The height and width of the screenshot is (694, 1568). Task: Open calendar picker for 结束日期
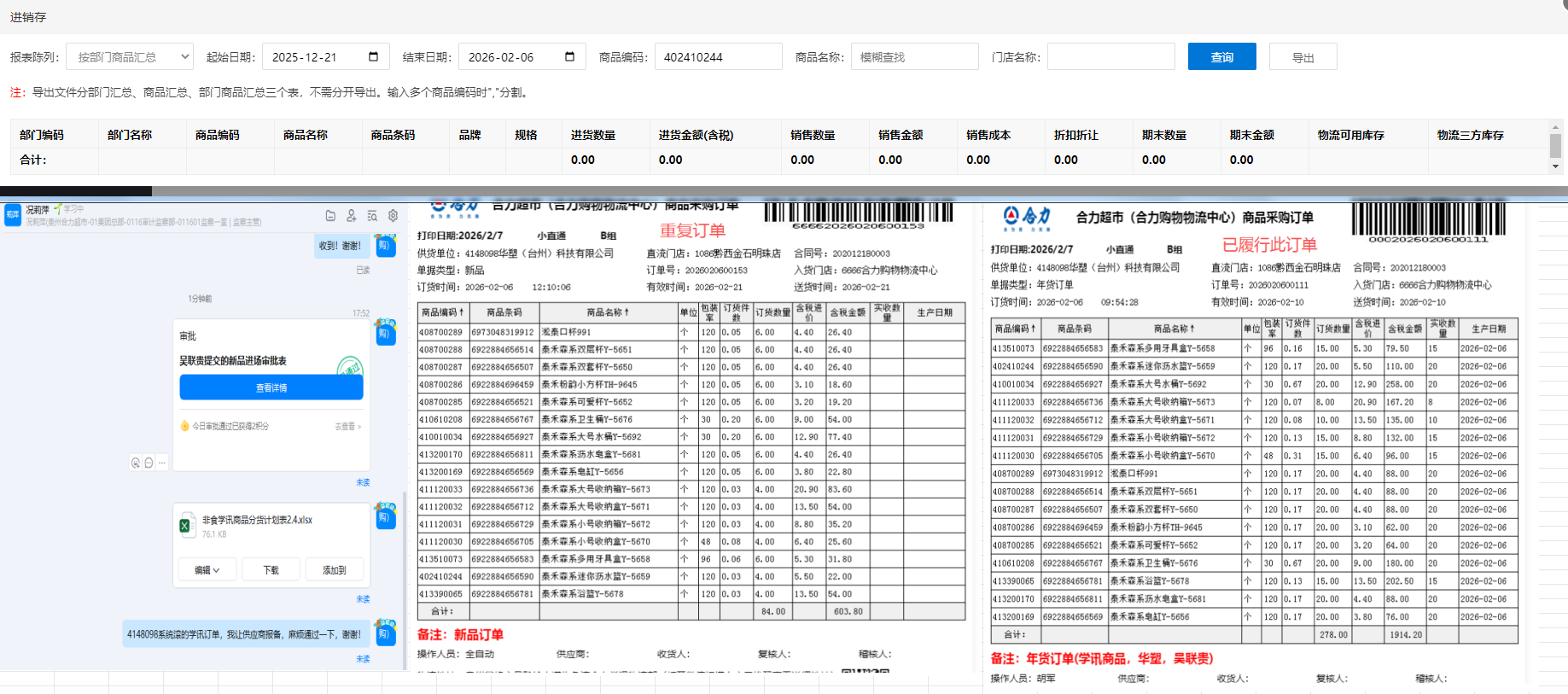click(569, 57)
